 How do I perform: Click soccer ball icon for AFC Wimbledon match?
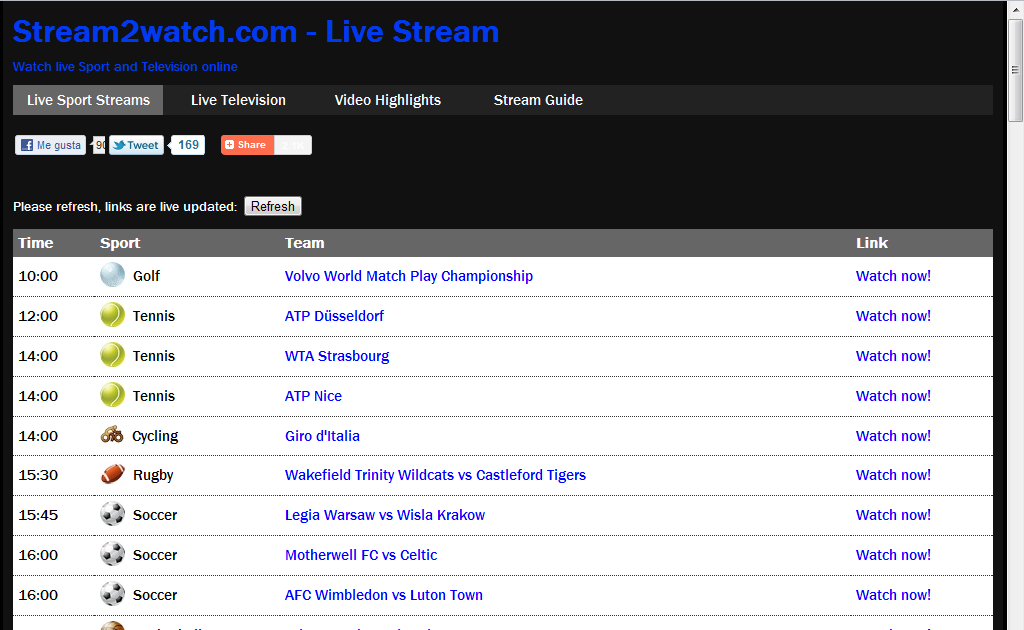coord(113,595)
